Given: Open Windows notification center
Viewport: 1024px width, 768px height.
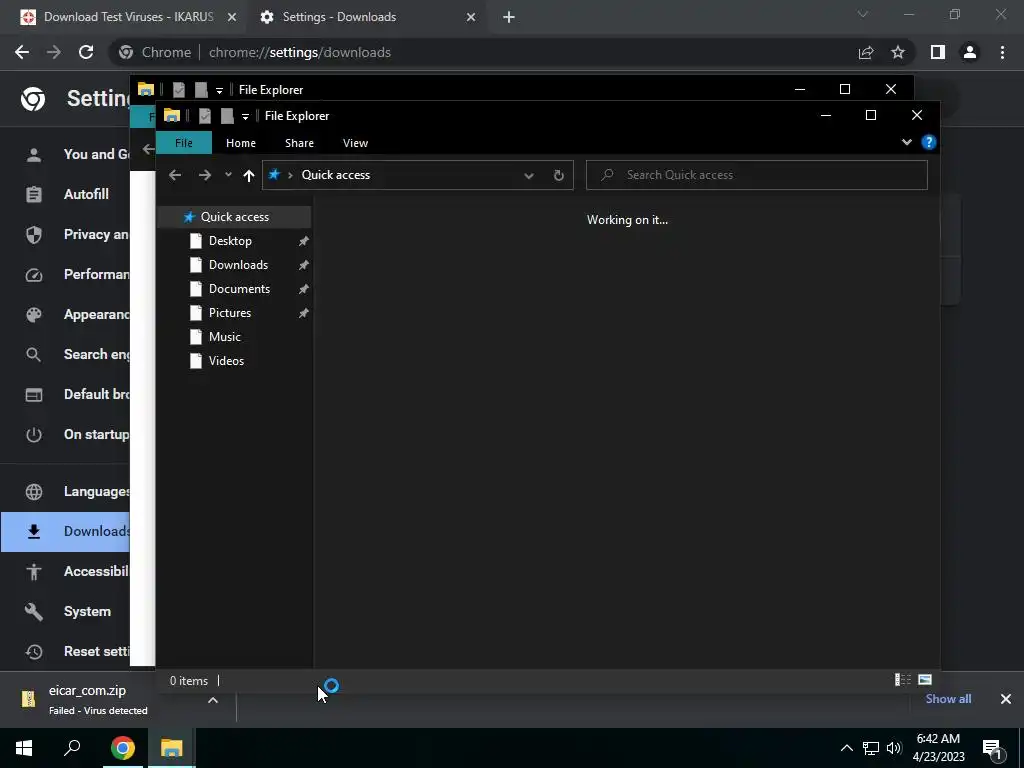Looking at the screenshot, I should click(993, 749).
